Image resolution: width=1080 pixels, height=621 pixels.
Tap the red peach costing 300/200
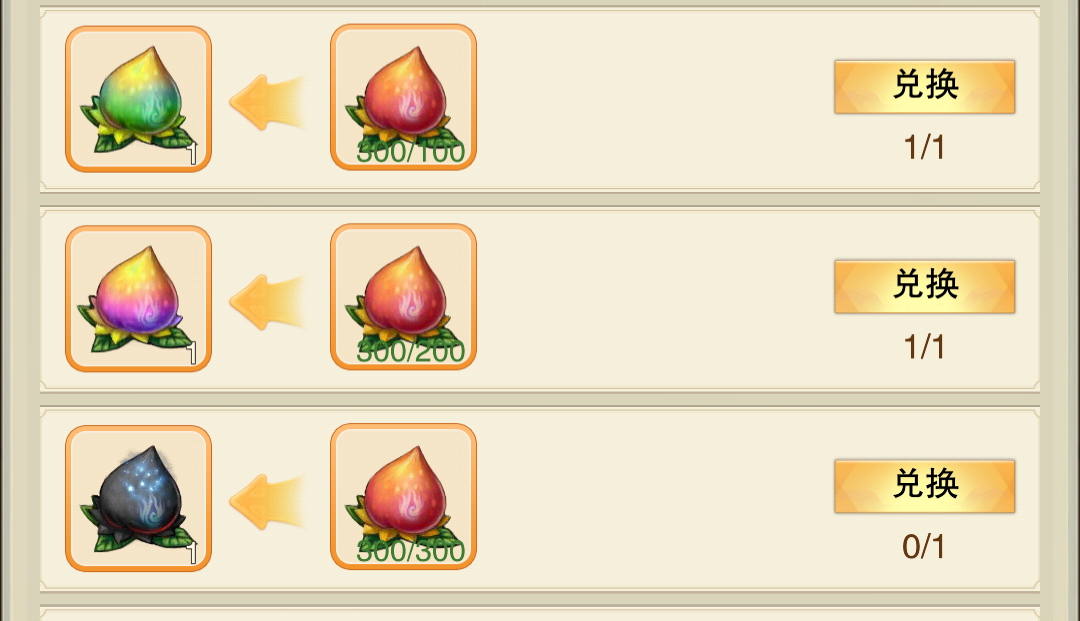pyautogui.click(x=404, y=297)
